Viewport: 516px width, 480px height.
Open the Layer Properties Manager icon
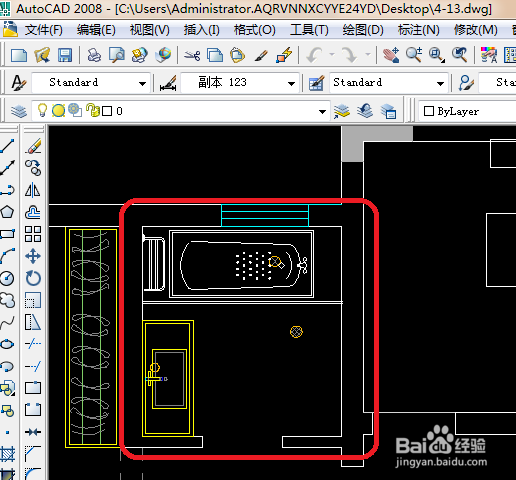pos(19,111)
